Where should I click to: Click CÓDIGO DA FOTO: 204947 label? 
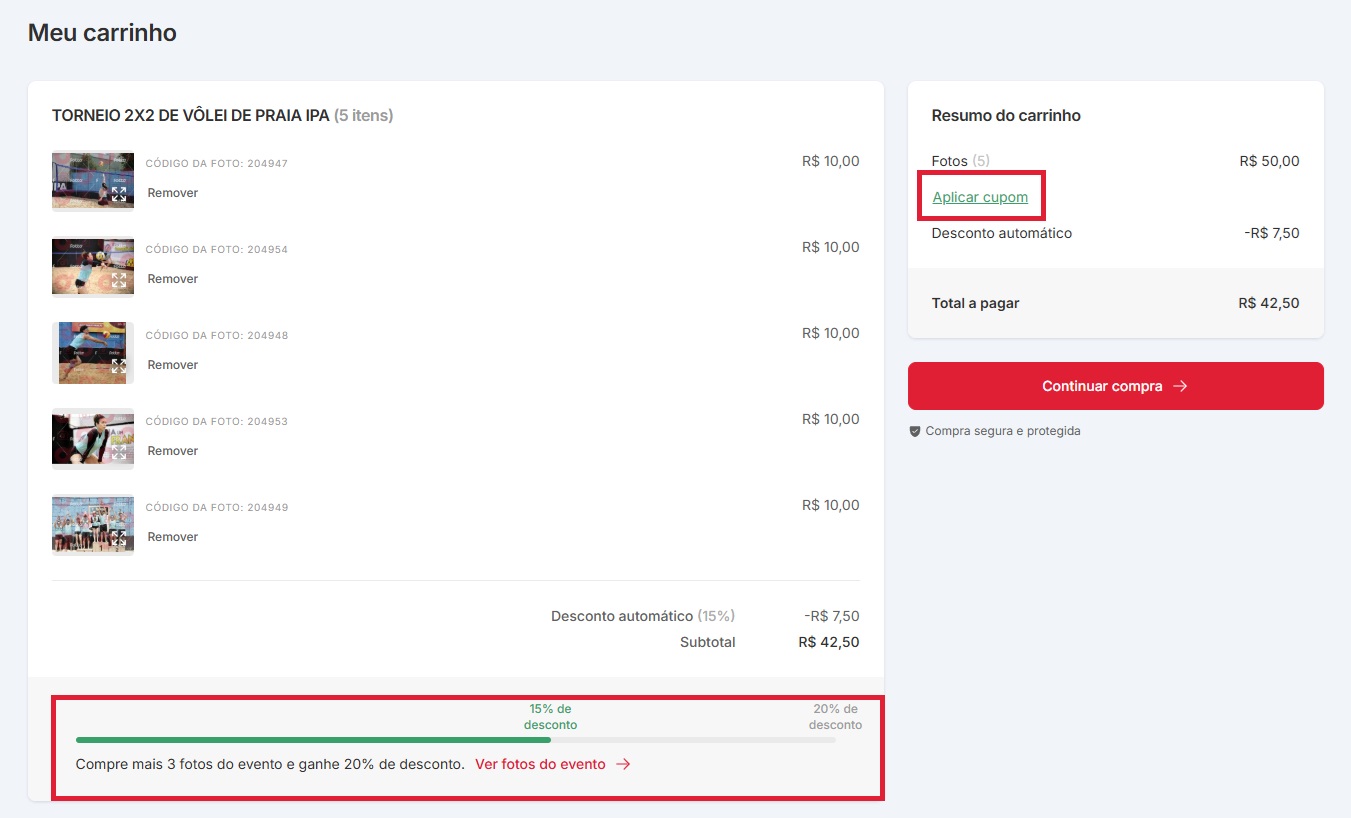click(217, 163)
